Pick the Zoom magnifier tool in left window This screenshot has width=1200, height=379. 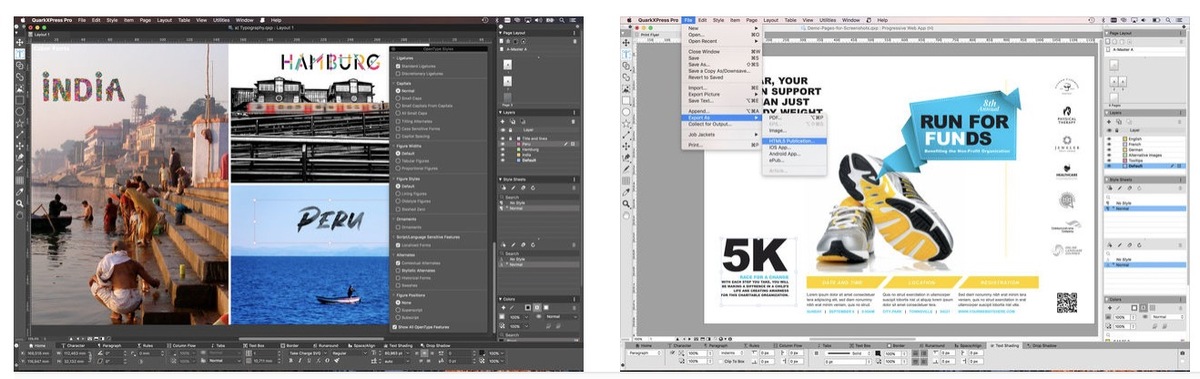coord(19,203)
